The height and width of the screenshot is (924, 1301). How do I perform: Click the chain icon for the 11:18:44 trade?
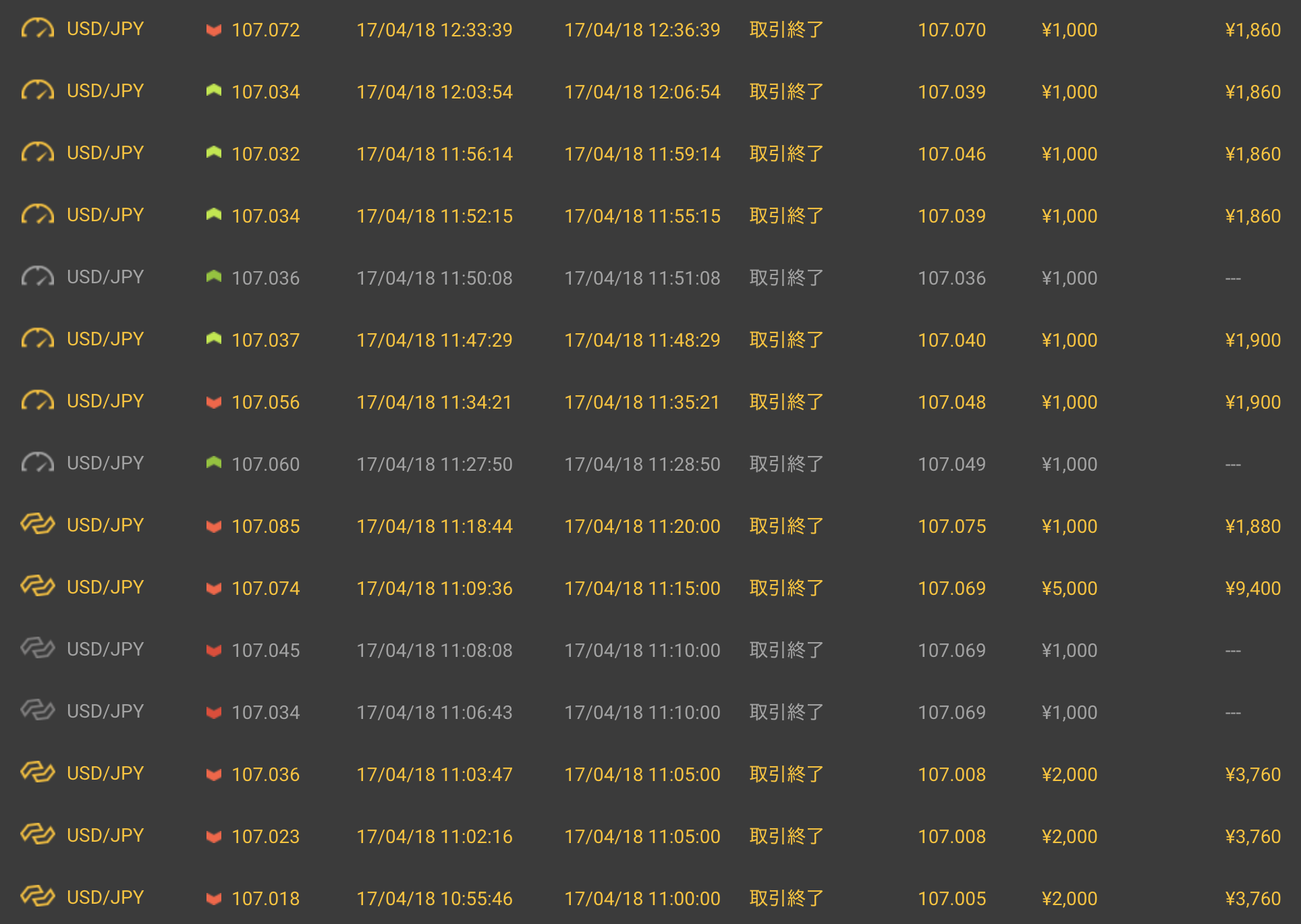pos(37,524)
